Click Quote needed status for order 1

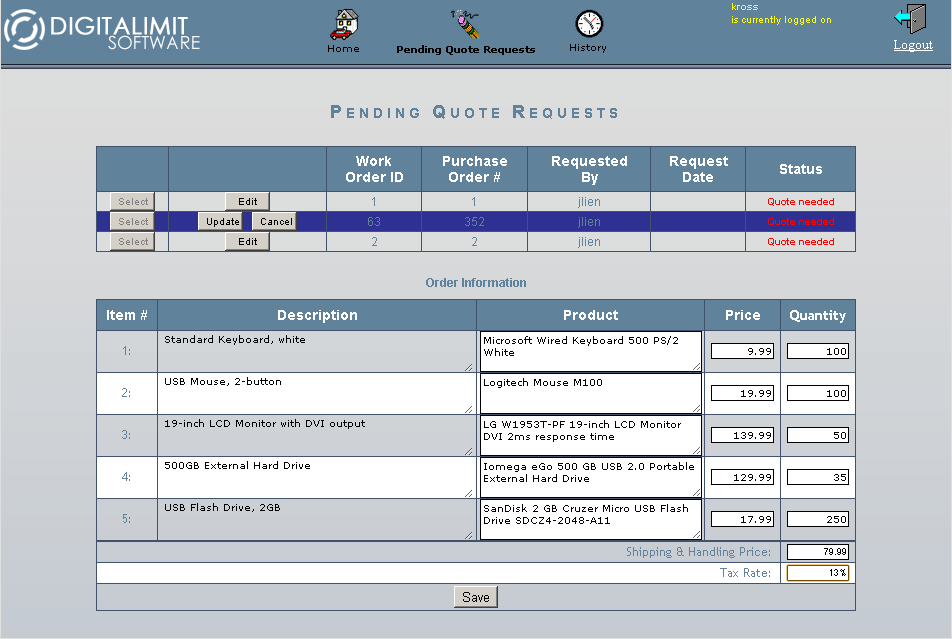(800, 202)
